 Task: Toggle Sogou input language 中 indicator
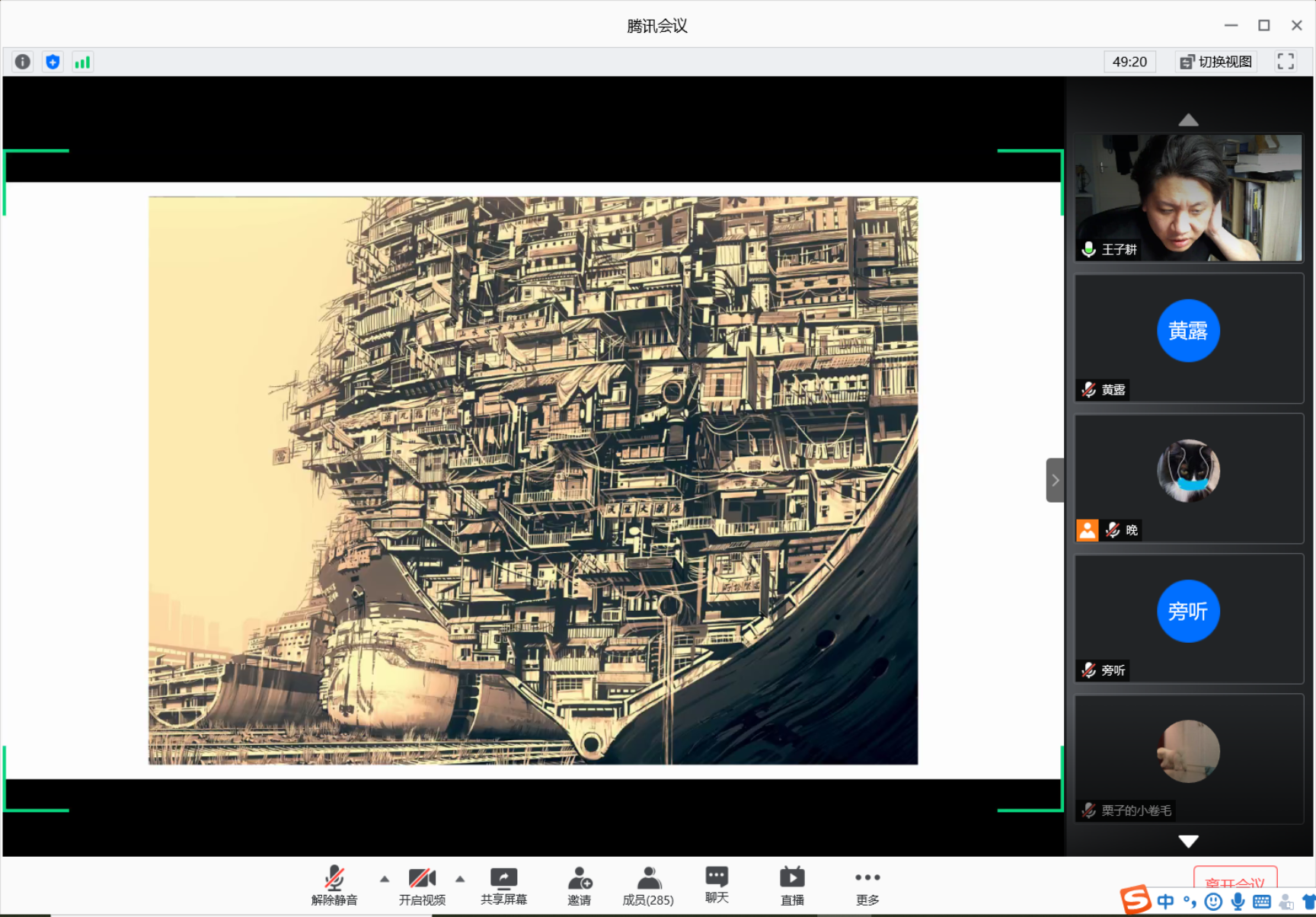[1165, 902]
